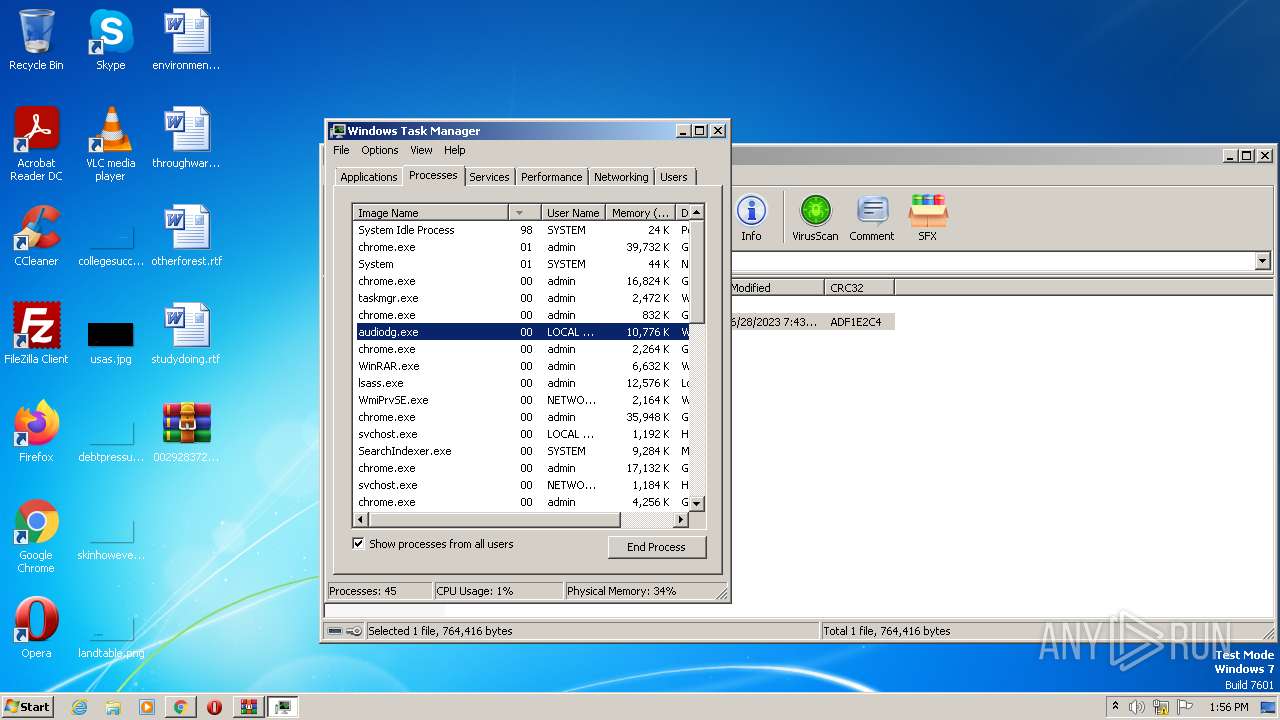This screenshot has height=720, width=1280.
Task: Open the View menu in Task Manager
Action: [x=421, y=150]
